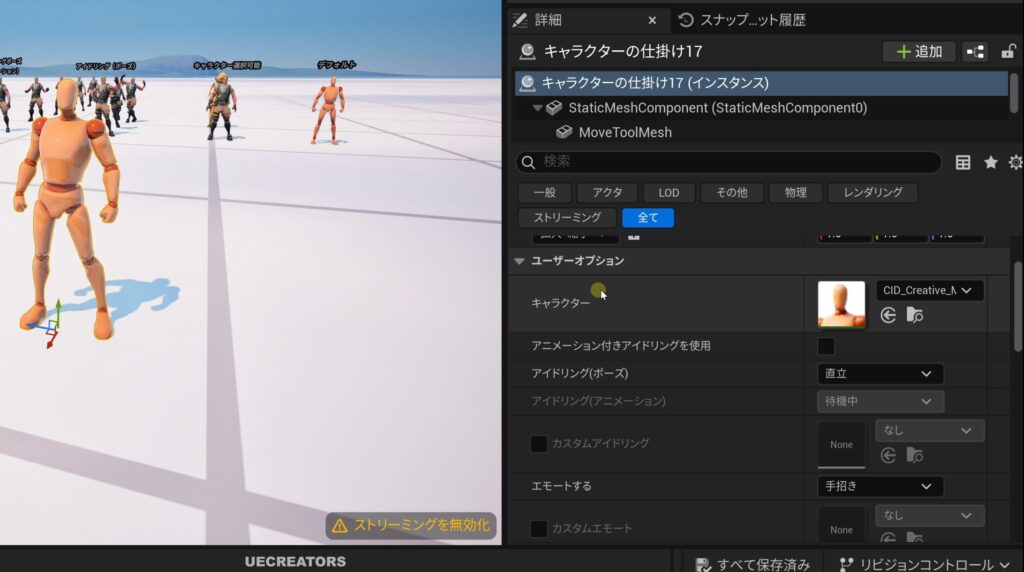Open details settings gear icon

[1015, 163]
